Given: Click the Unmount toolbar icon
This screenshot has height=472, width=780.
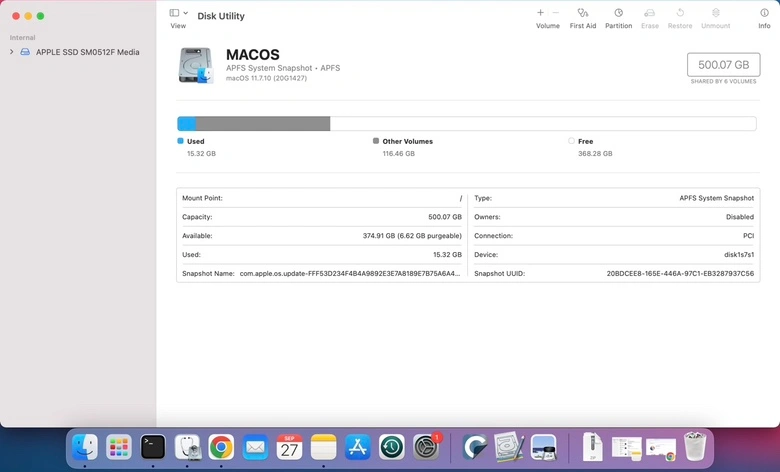Looking at the screenshot, I should 716,12.
